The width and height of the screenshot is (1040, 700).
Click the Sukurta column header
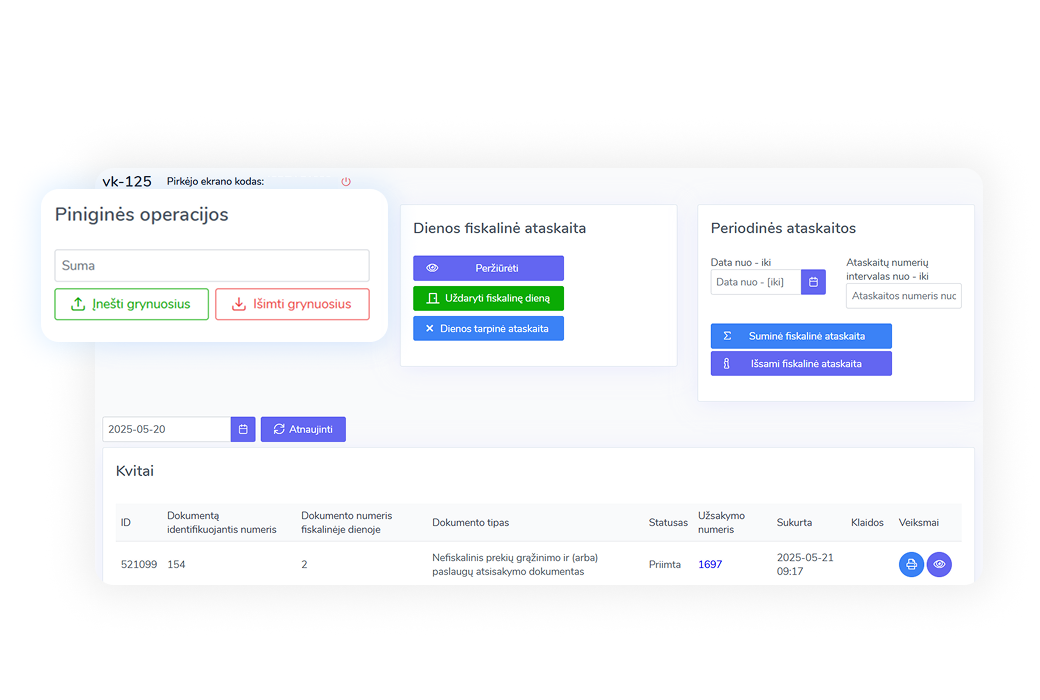794,523
